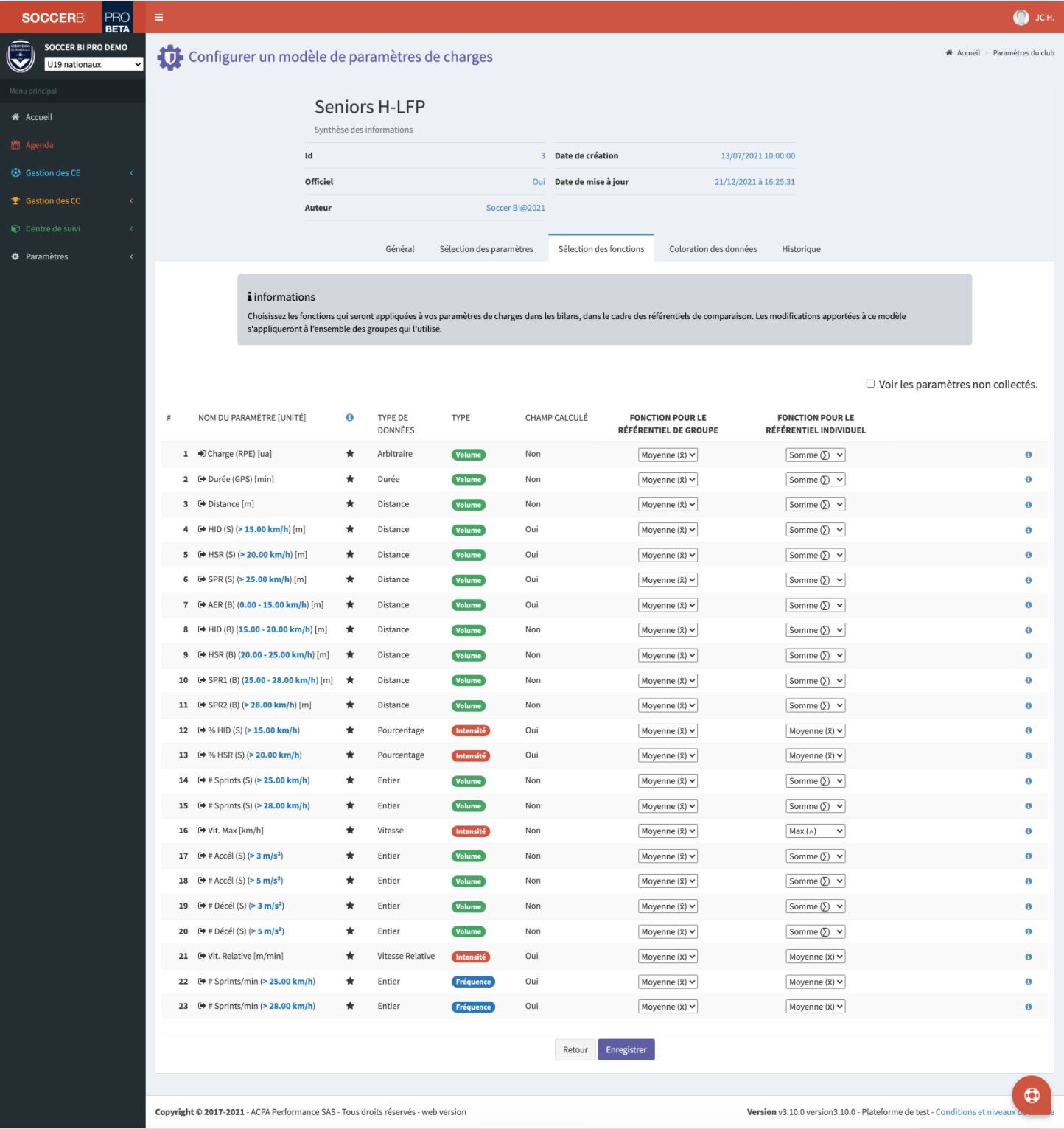Click the calendar icon for Agenda
This screenshot has height=1129, width=1064.
[15, 145]
